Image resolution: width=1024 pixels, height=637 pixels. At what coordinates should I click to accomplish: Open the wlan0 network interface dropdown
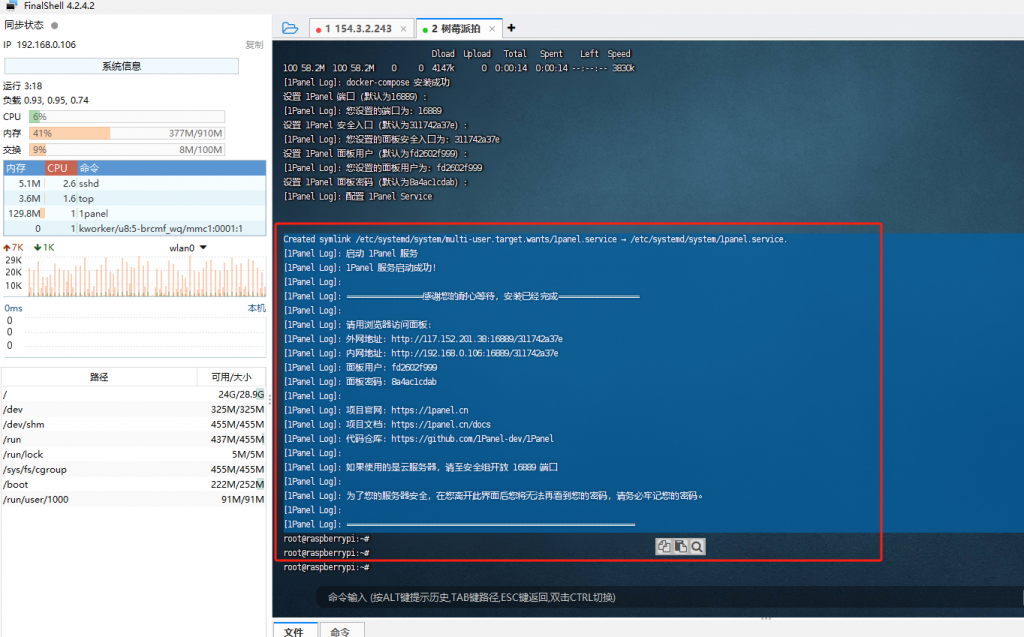pyautogui.click(x=188, y=248)
